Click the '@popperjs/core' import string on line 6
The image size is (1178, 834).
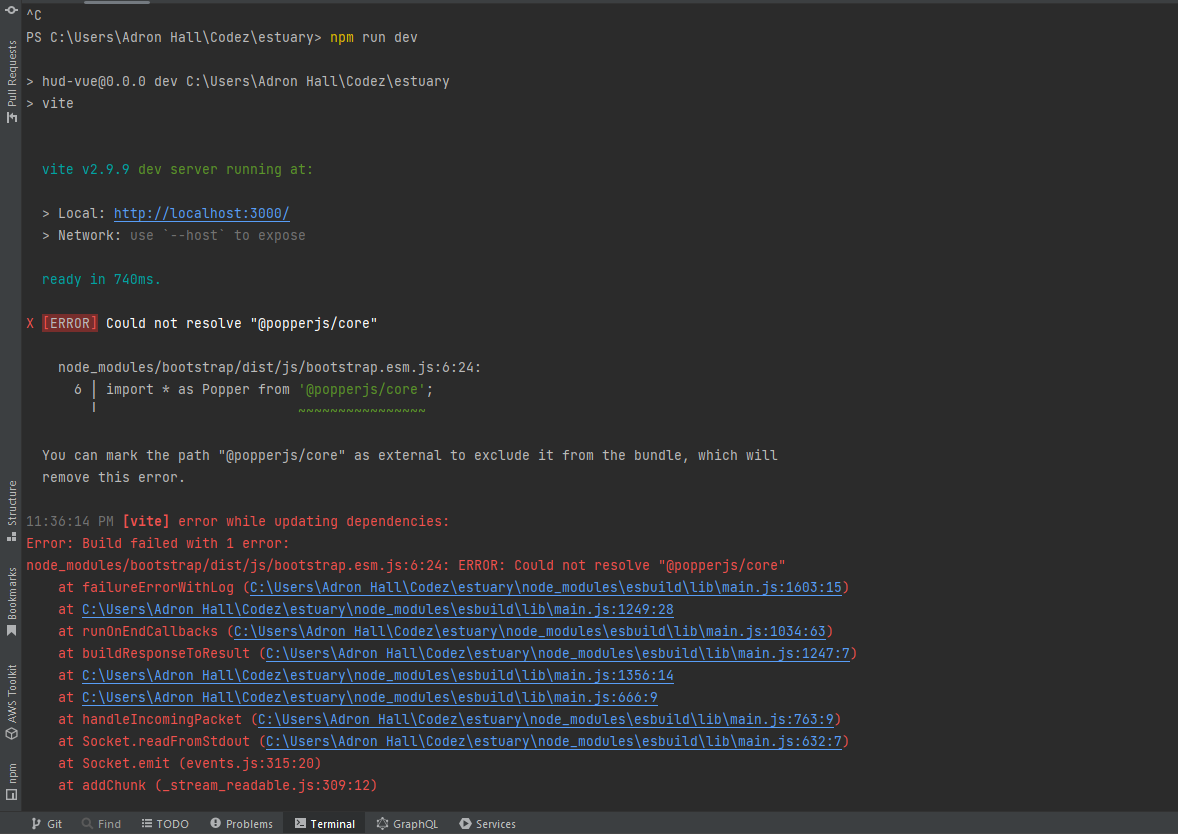click(x=362, y=389)
